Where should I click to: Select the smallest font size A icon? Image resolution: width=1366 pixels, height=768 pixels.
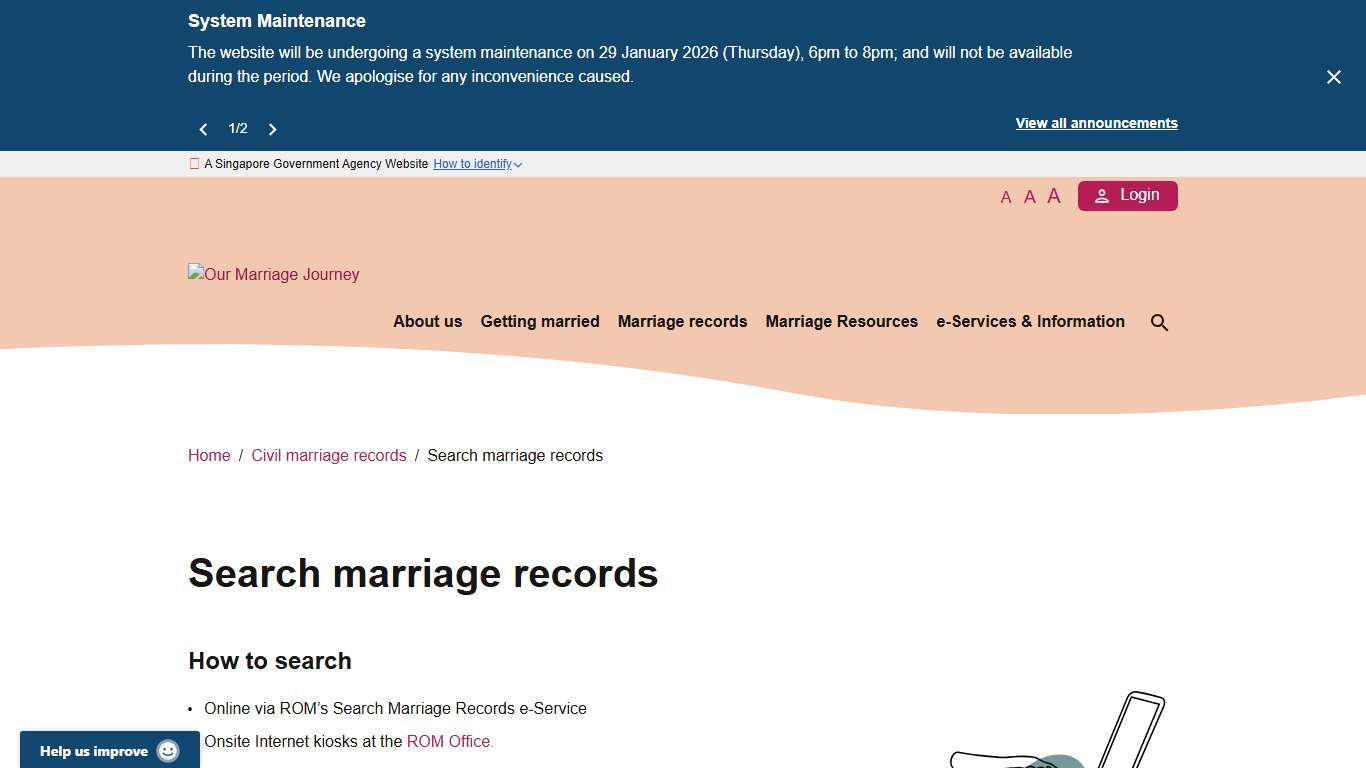click(1006, 197)
